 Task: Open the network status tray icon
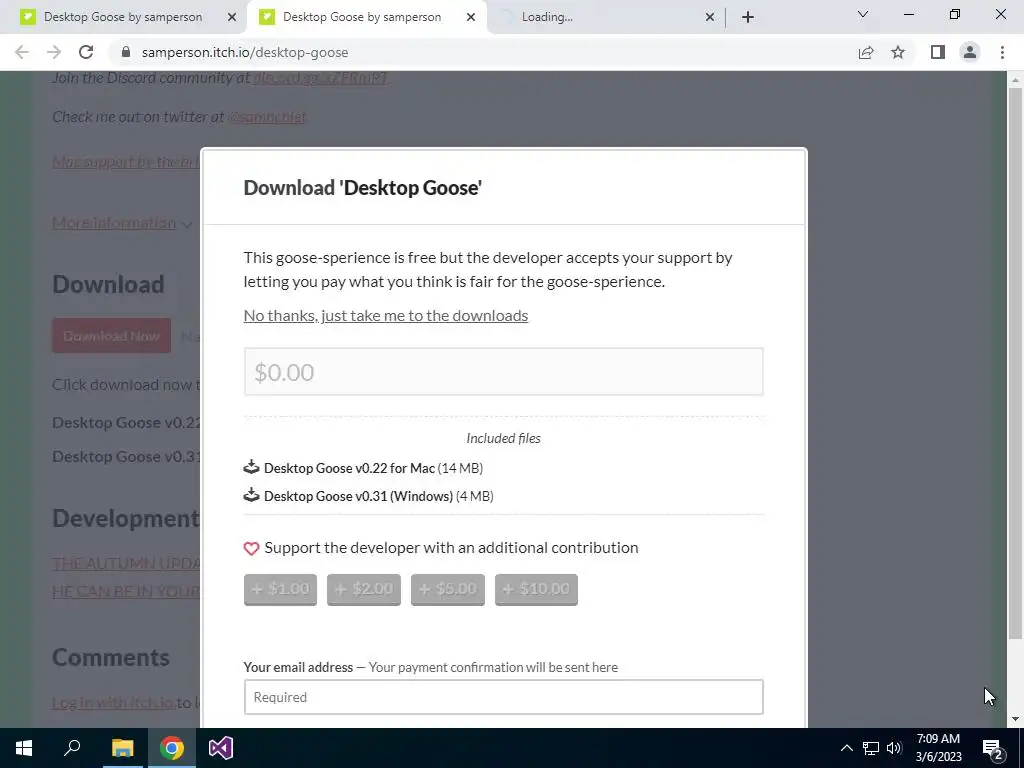[871, 748]
